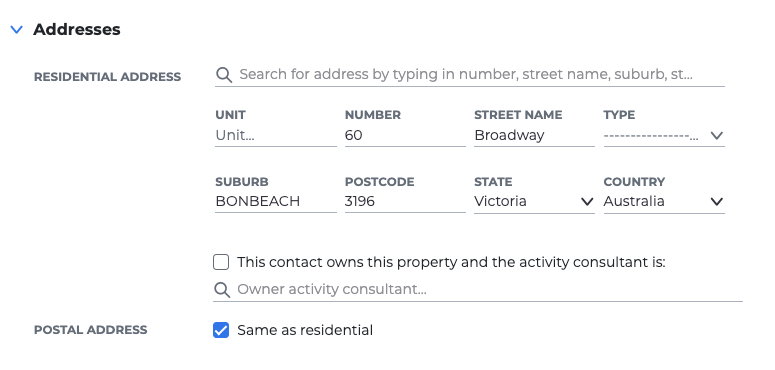Click the magnifier icon in address search
This screenshot has height=370, width=775.
click(224, 75)
